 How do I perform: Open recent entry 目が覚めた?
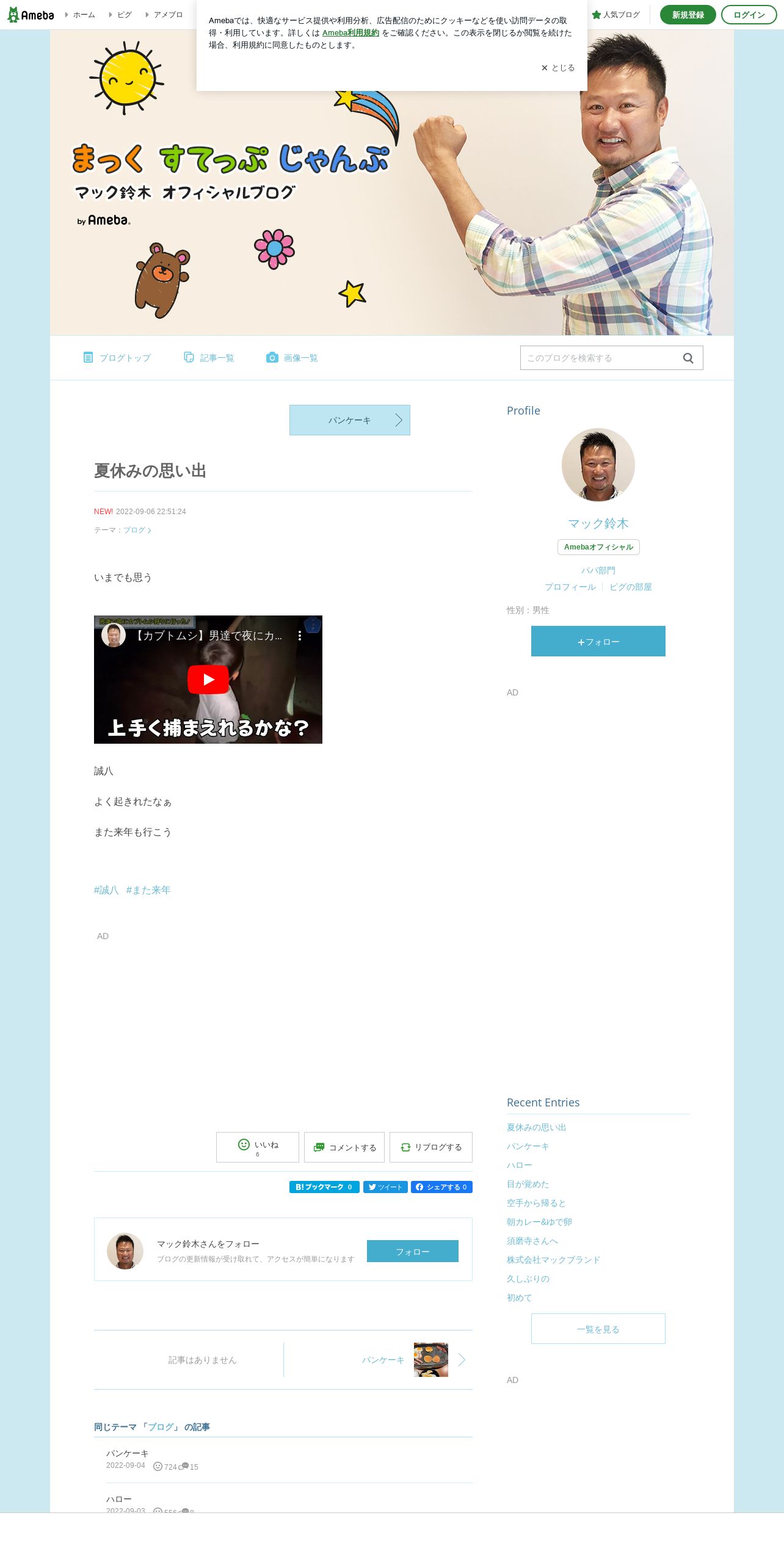coord(528,1184)
